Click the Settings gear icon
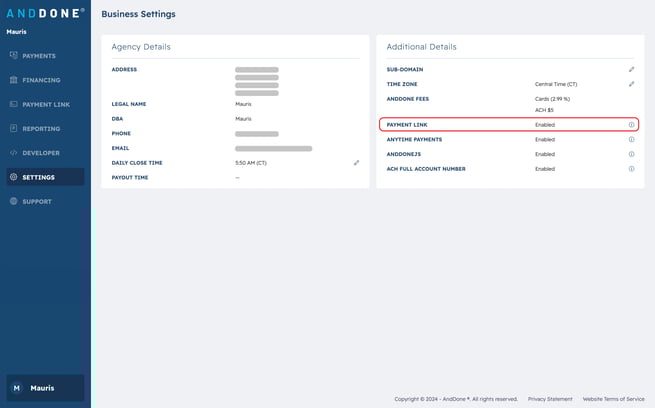This screenshot has width=655, height=408. coord(13,177)
